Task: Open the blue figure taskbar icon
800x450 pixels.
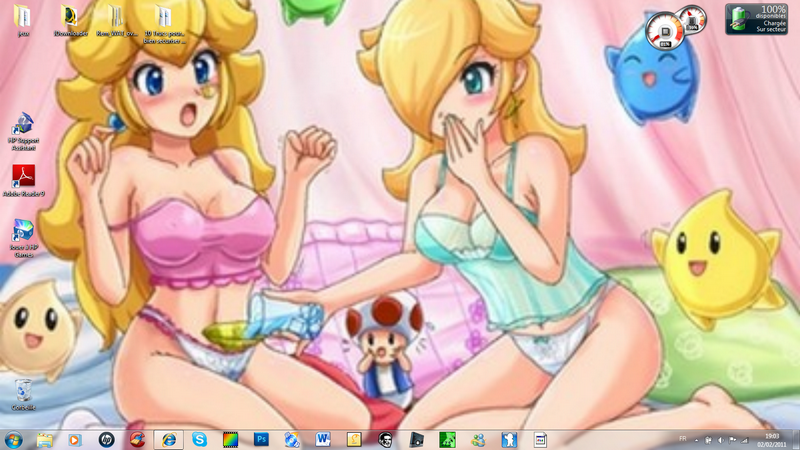Action: tap(509, 439)
